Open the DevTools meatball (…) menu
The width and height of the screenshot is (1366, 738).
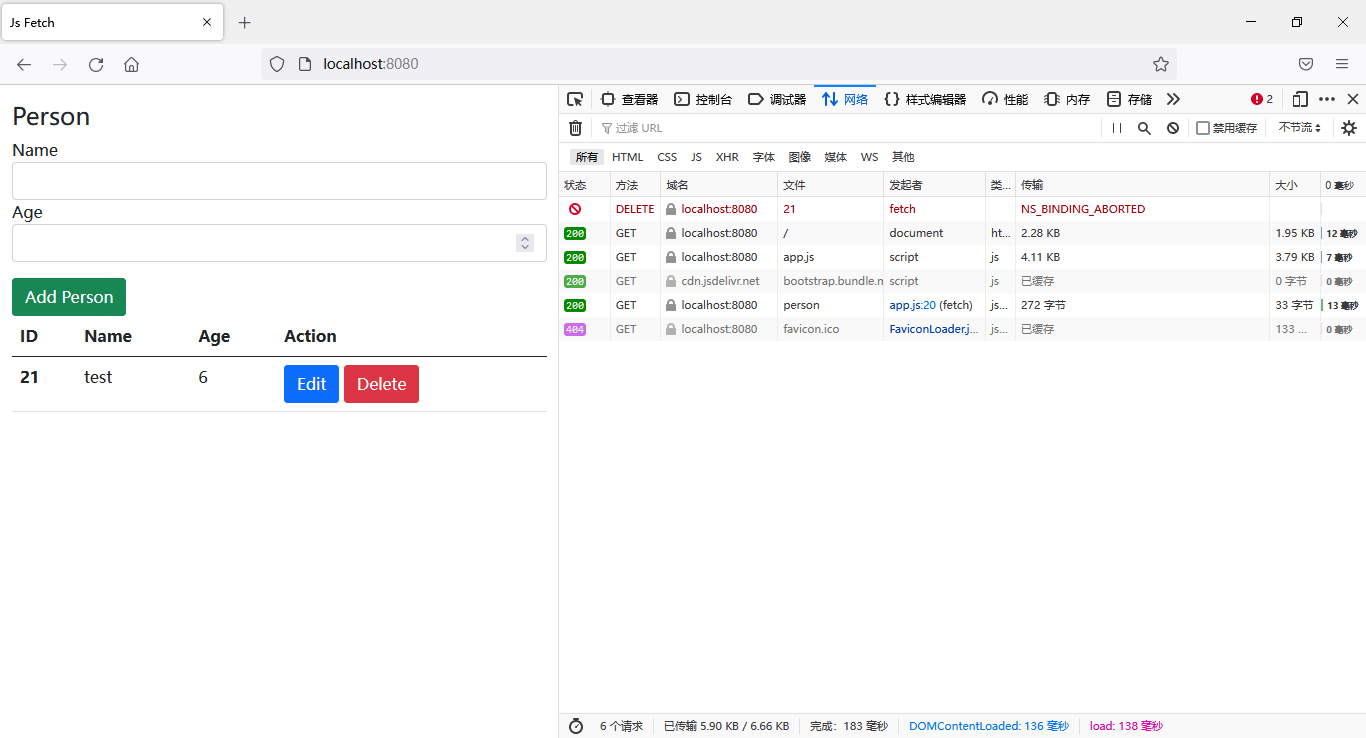pos(1326,99)
